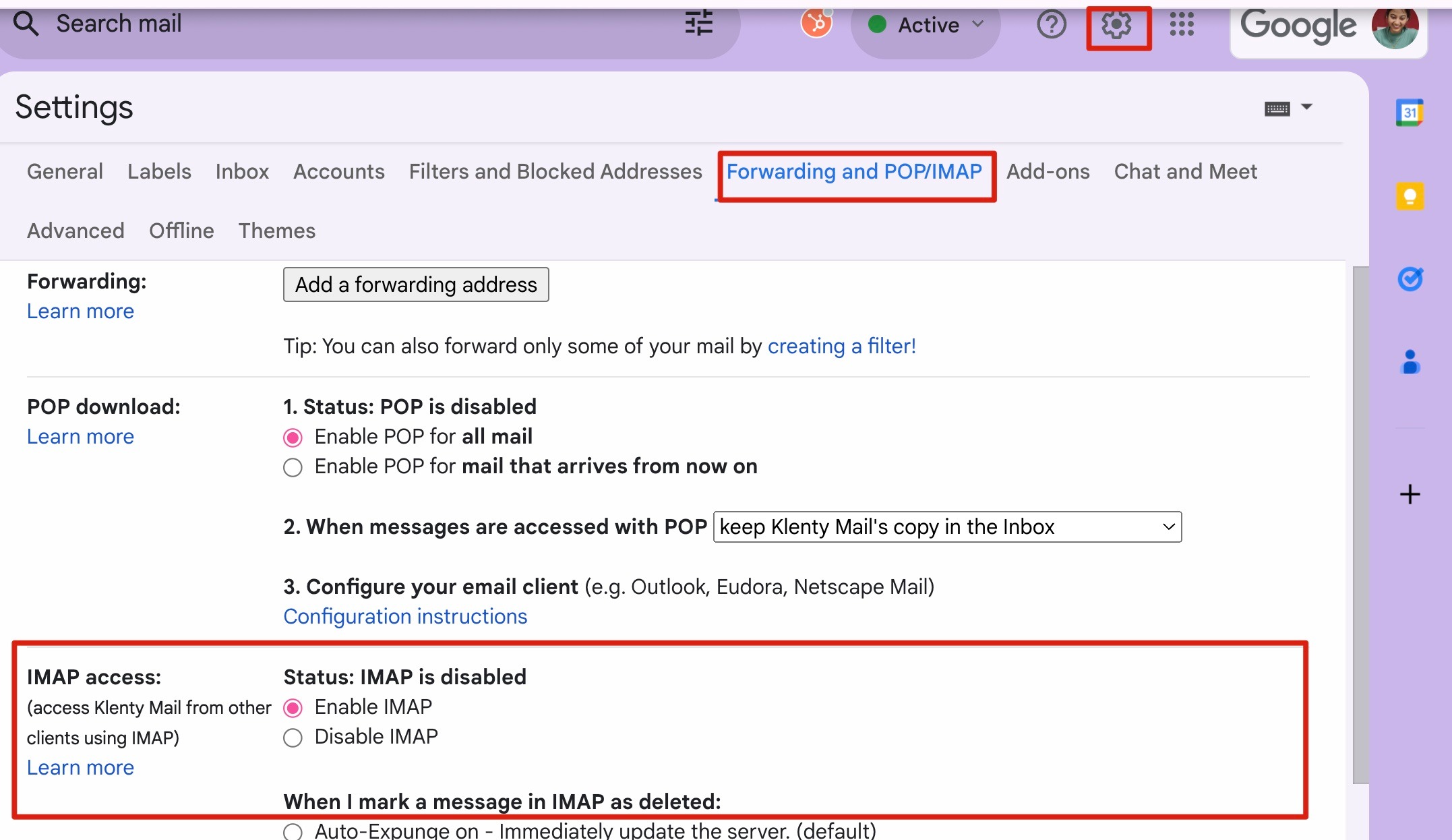The height and width of the screenshot is (840, 1452).
Task: Click the Add a forwarding address button
Action: point(415,284)
